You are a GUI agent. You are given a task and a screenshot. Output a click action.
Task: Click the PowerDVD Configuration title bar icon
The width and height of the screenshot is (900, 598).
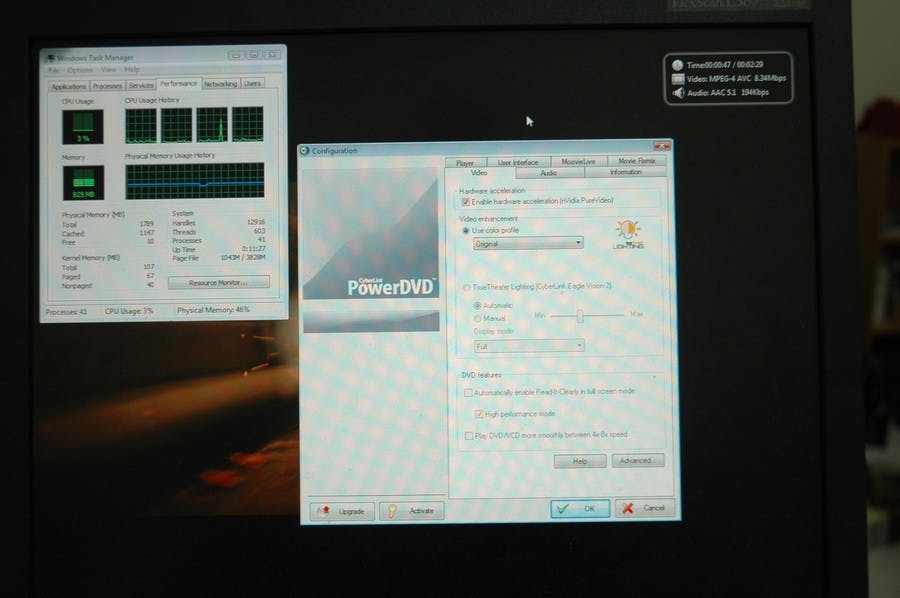tap(304, 151)
